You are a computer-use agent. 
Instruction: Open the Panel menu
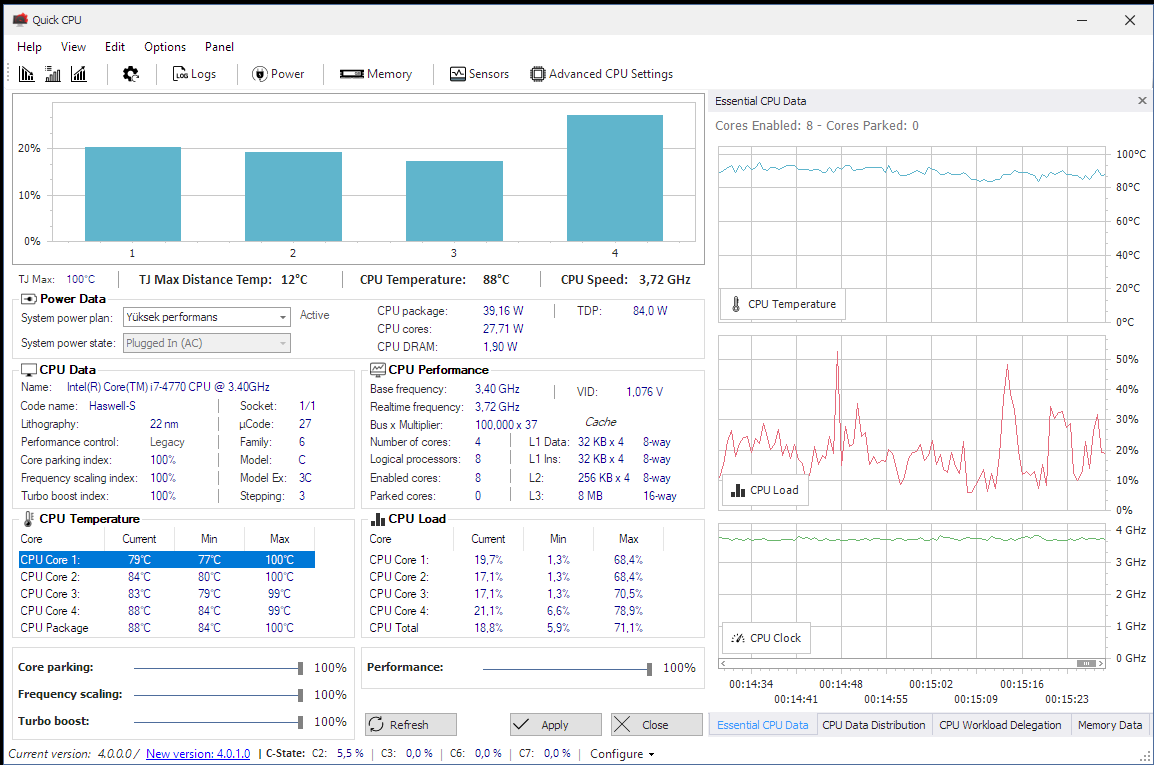pos(219,46)
